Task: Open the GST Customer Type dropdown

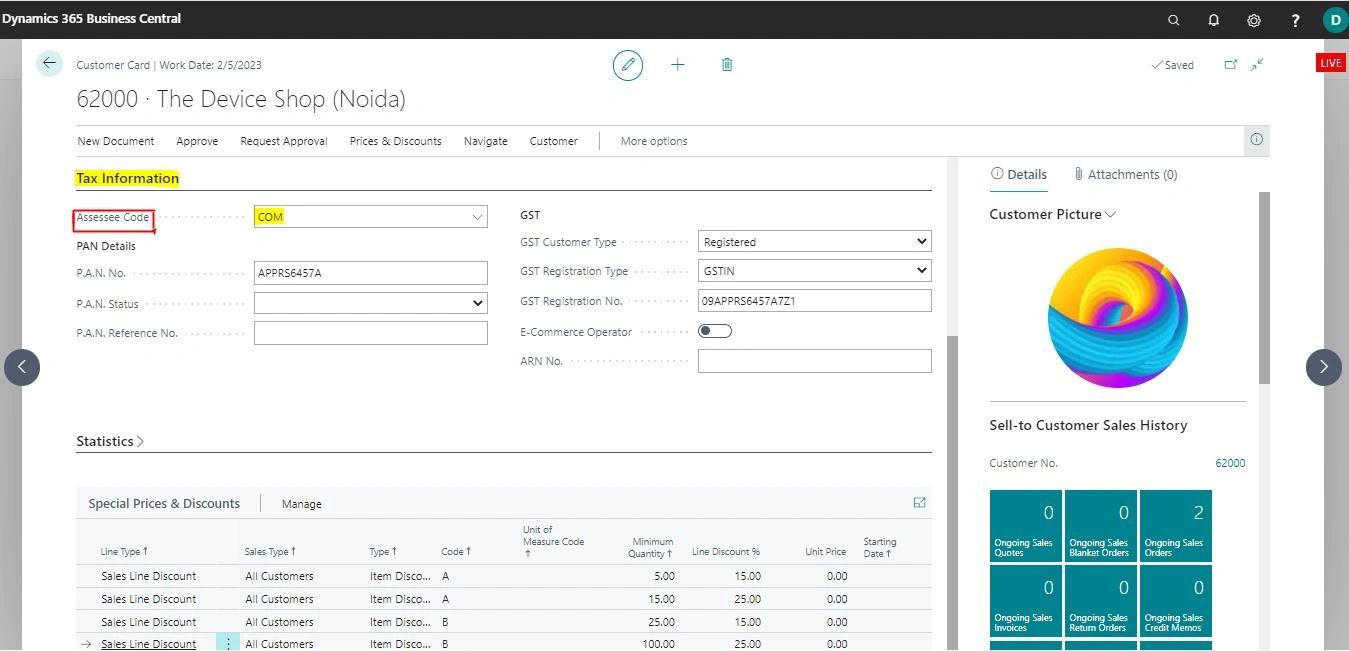Action: click(814, 242)
